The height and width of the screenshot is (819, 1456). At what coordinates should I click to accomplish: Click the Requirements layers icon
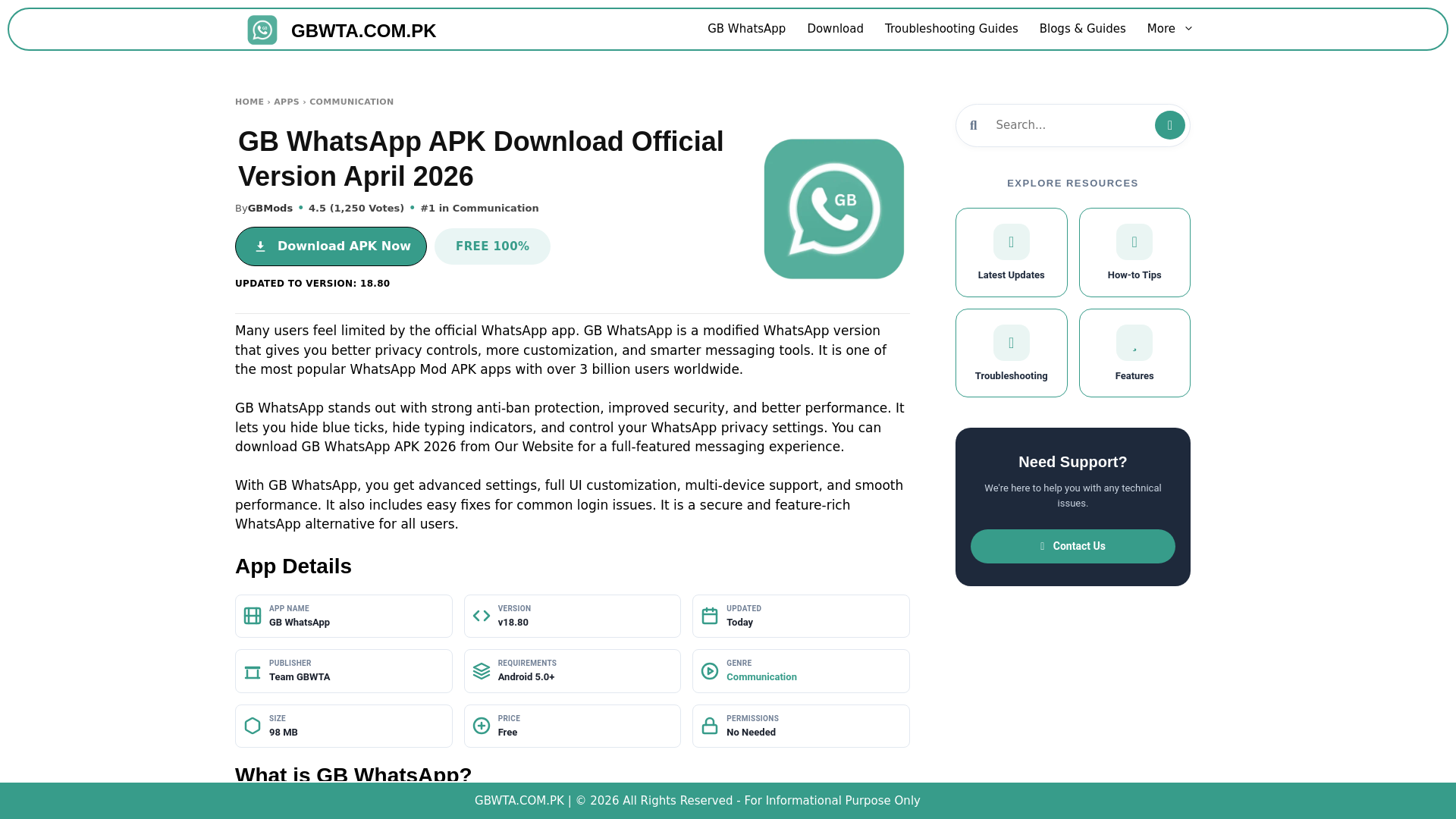coord(482,671)
